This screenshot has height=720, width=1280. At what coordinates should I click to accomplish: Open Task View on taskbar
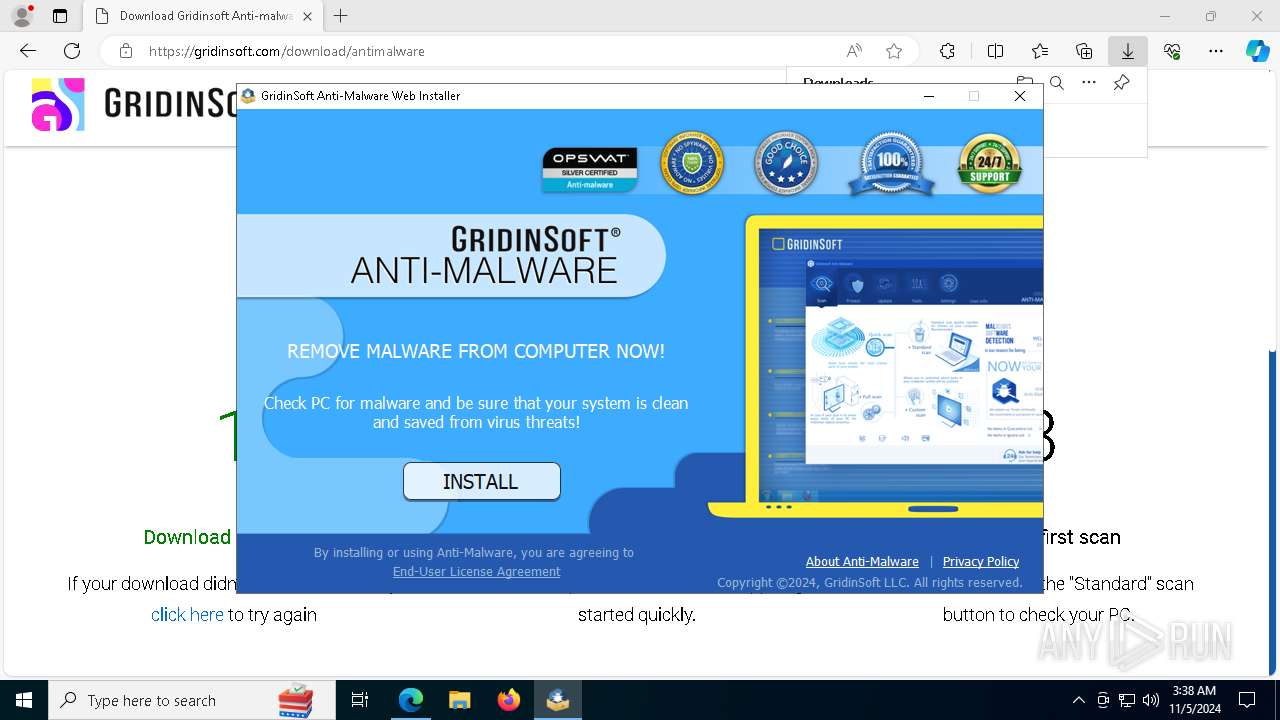tap(360, 700)
